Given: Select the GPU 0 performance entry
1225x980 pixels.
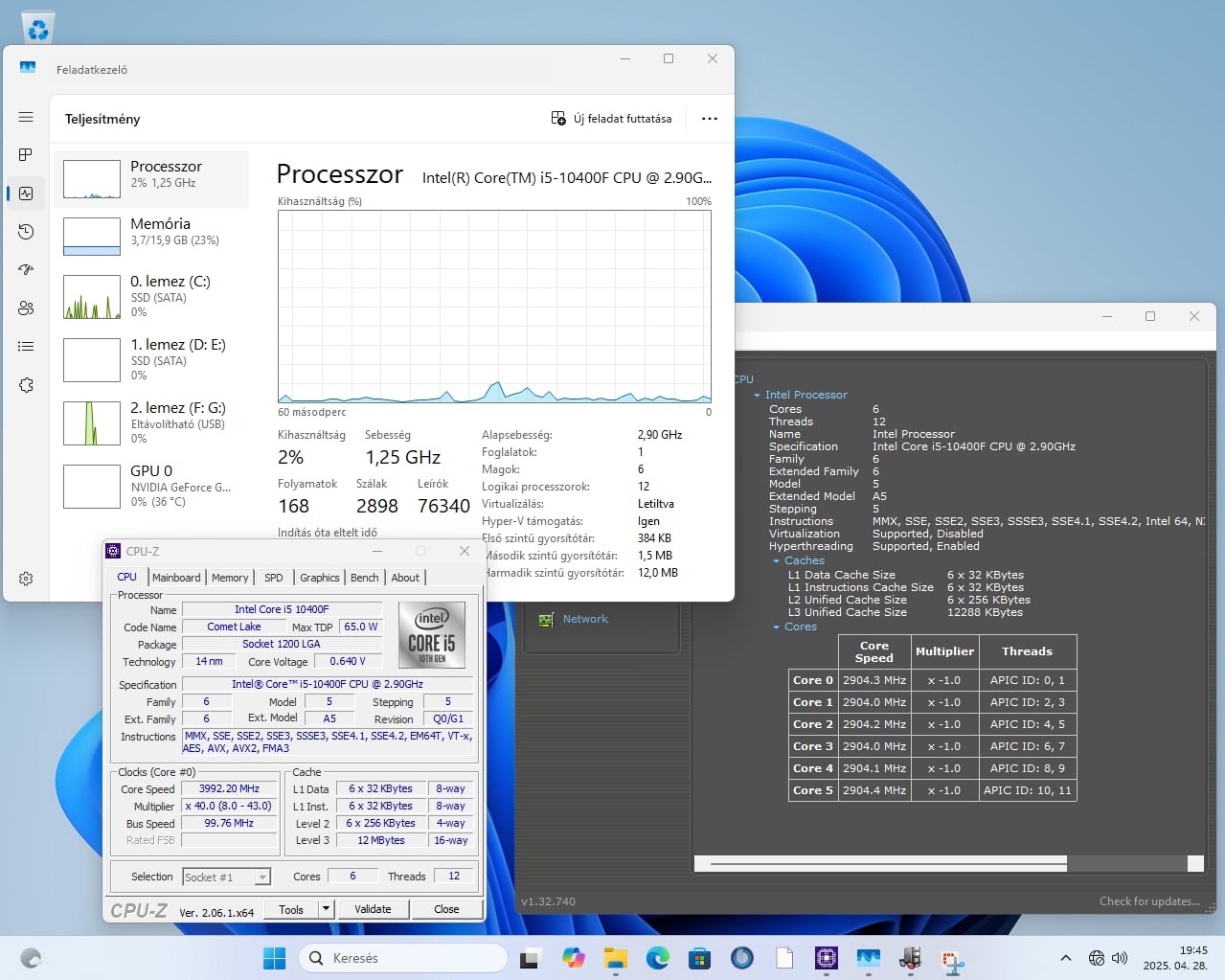Looking at the screenshot, I should (151, 487).
